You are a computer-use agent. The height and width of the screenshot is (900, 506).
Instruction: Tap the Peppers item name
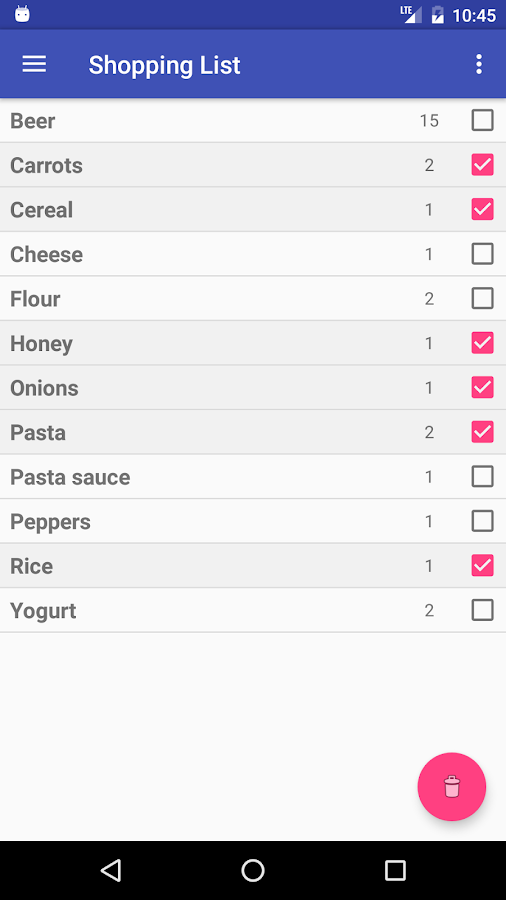coord(50,522)
